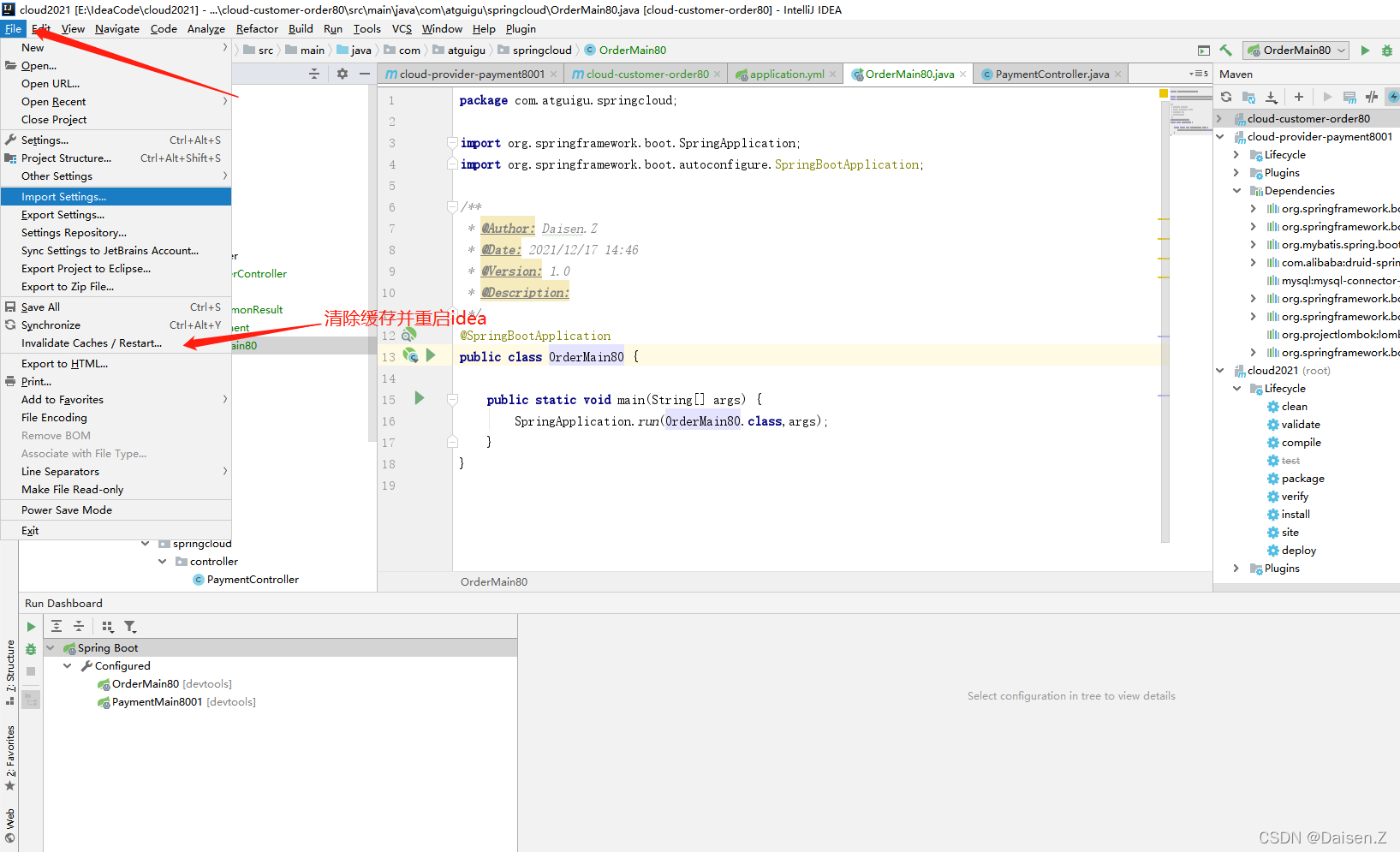Click run gutter arrow beside class OrderMain80
Image resolution: width=1400 pixels, height=852 pixels.
431,355
